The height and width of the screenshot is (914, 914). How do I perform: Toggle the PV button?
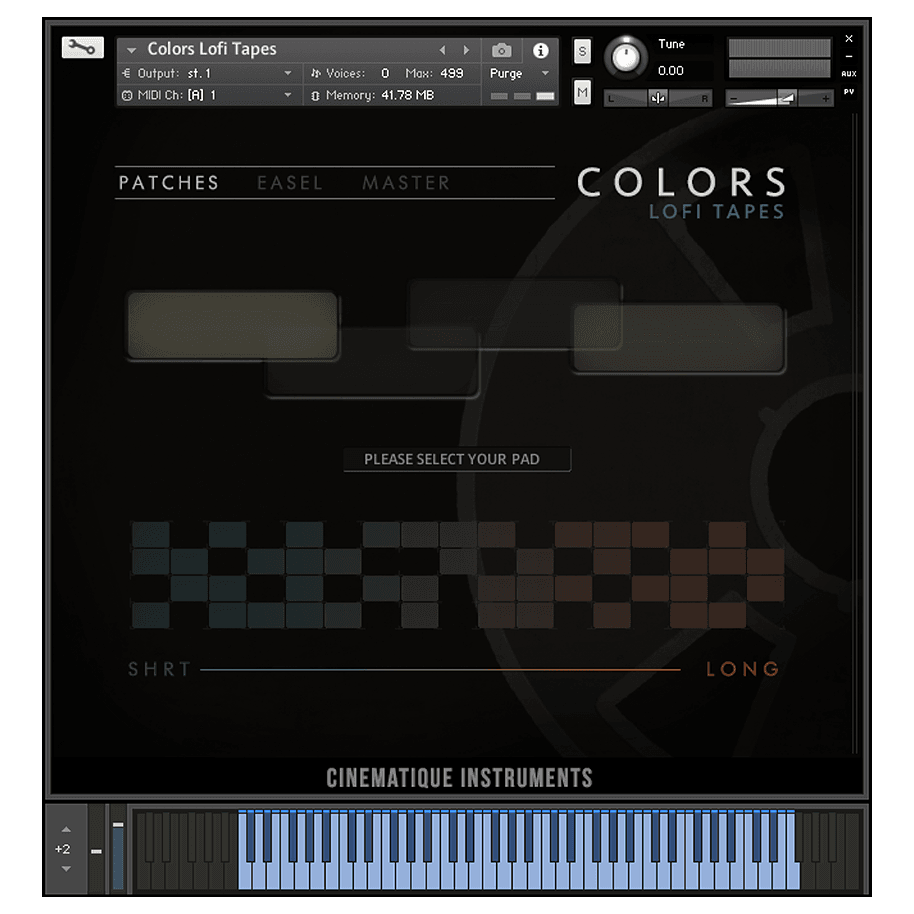click(849, 92)
